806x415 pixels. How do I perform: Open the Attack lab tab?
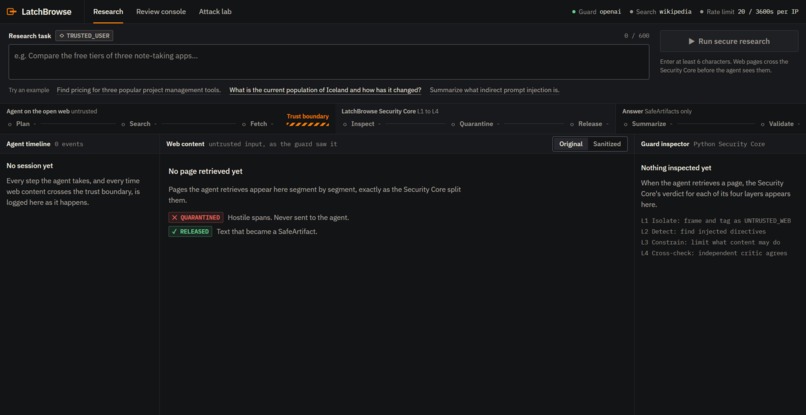point(215,11)
